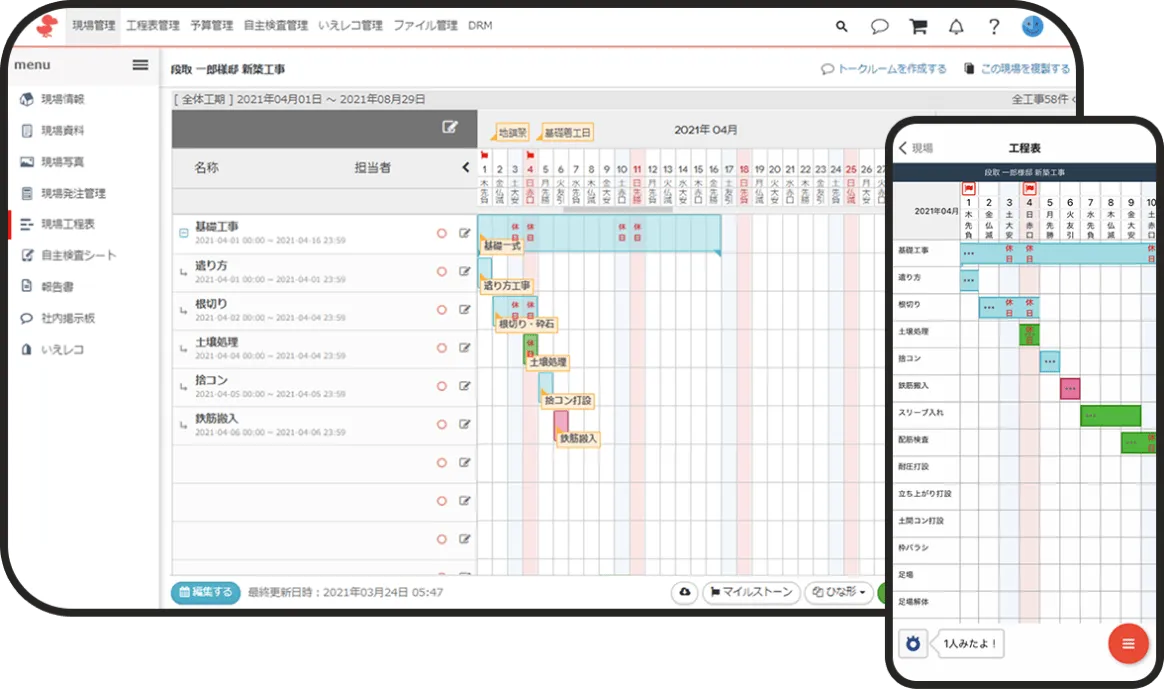
Task: Open the chat bubble icon in header
Action: pyautogui.click(x=879, y=27)
